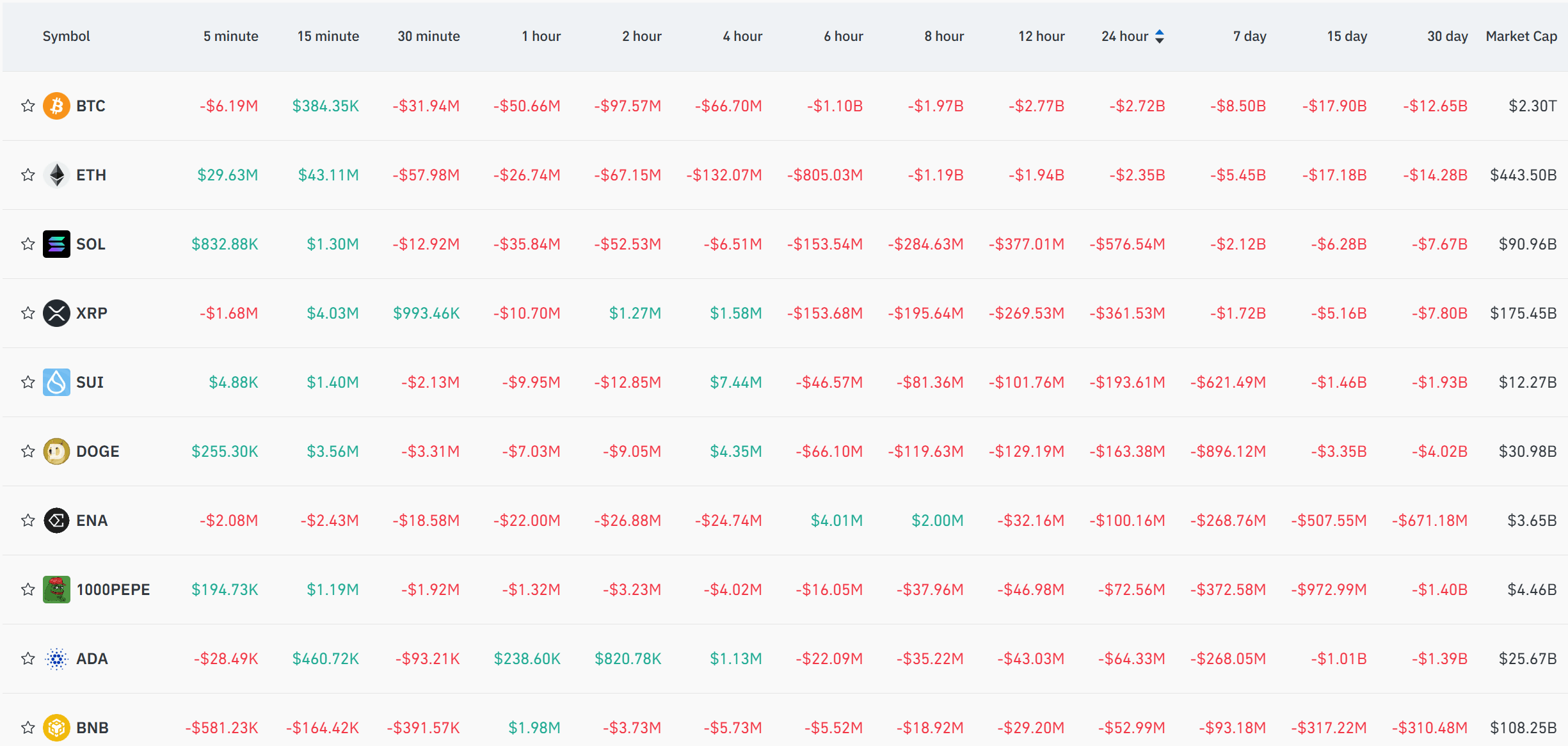Sort by the 6 hour column
This screenshot has width=1568, height=746.
pos(844,36)
